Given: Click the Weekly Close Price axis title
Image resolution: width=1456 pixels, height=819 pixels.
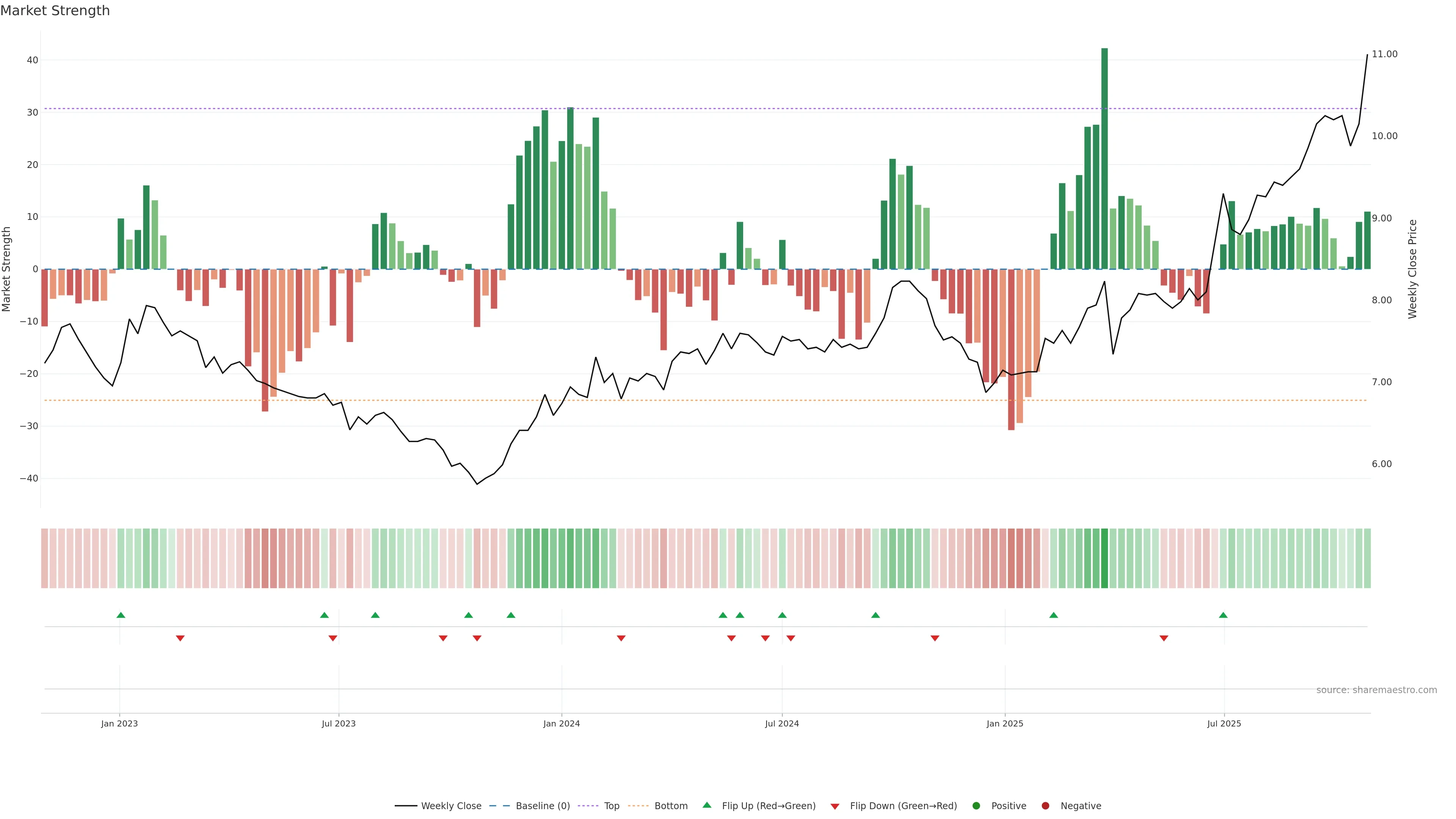Looking at the screenshot, I should coord(1412,269).
